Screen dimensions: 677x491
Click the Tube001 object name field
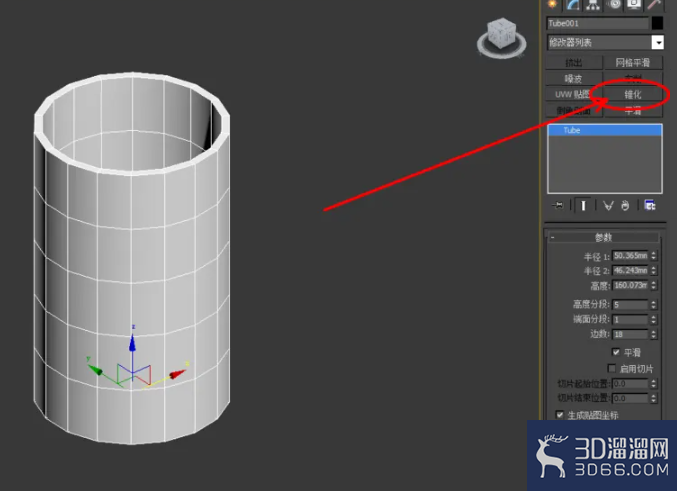point(598,23)
